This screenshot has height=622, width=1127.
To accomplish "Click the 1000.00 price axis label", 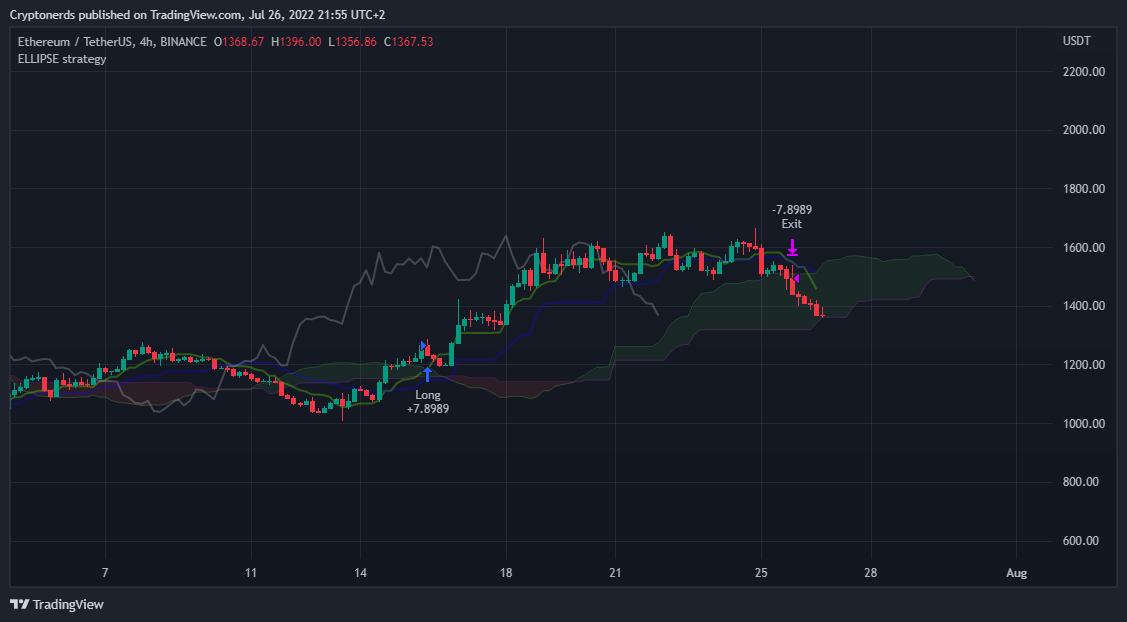I will coord(1084,424).
